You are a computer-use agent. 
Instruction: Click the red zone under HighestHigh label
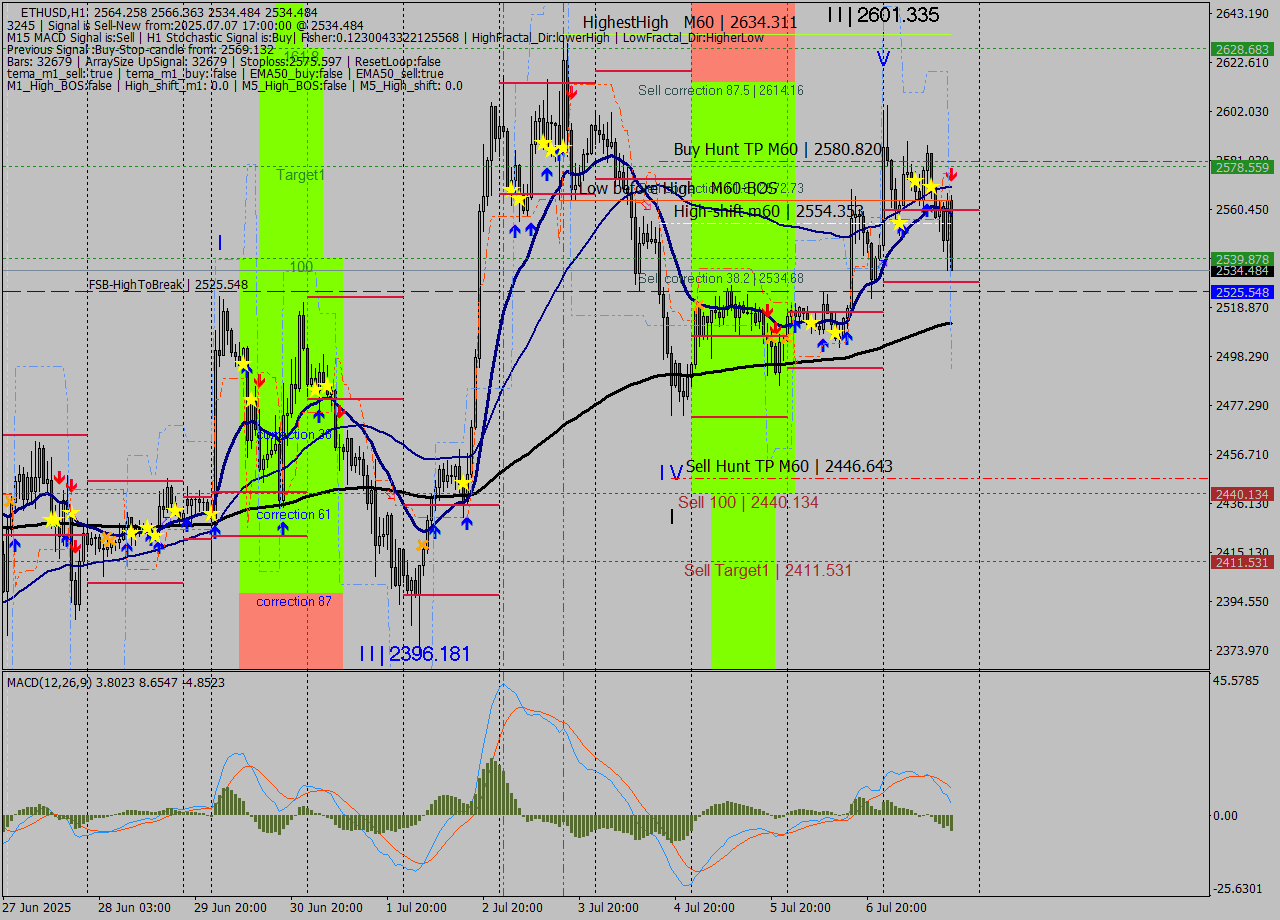[x=742, y=60]
